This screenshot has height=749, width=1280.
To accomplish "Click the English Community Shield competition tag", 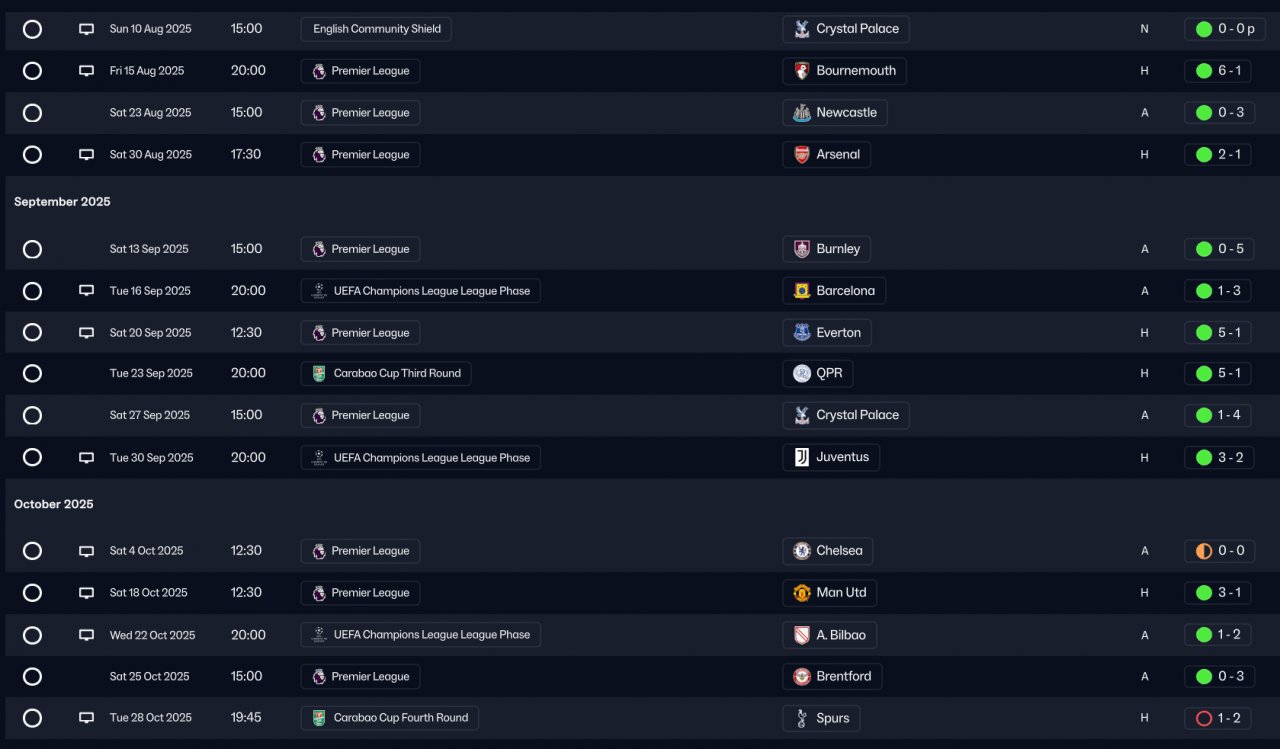I will pos(376,29).
